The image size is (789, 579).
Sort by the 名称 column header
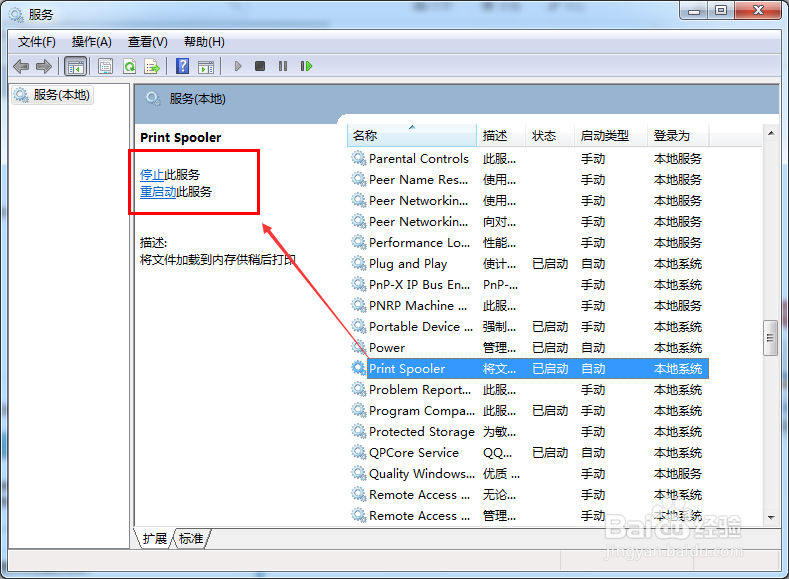pos(412,136)
